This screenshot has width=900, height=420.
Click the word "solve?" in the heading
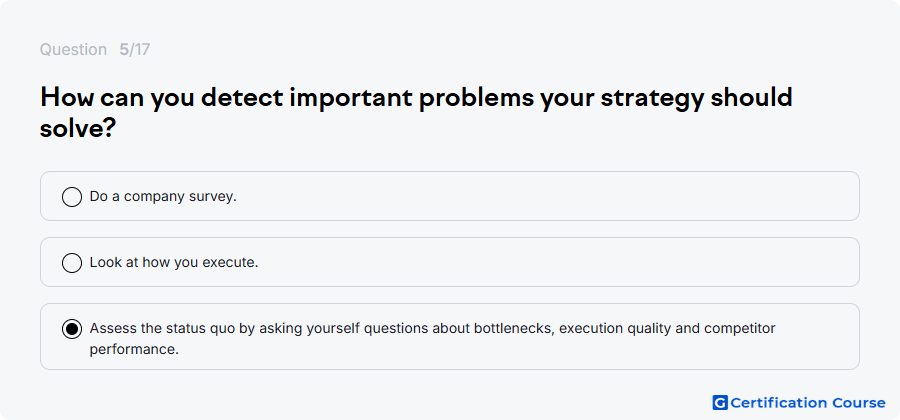(x=79, y=130)
